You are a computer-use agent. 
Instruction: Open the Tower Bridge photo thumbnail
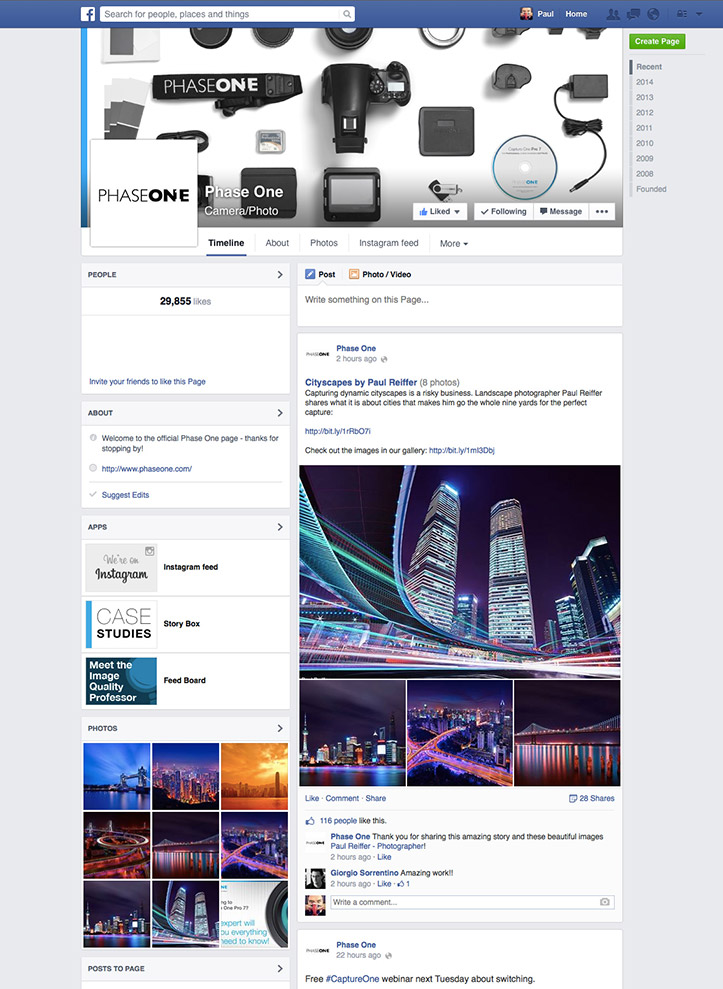point(117,776)
